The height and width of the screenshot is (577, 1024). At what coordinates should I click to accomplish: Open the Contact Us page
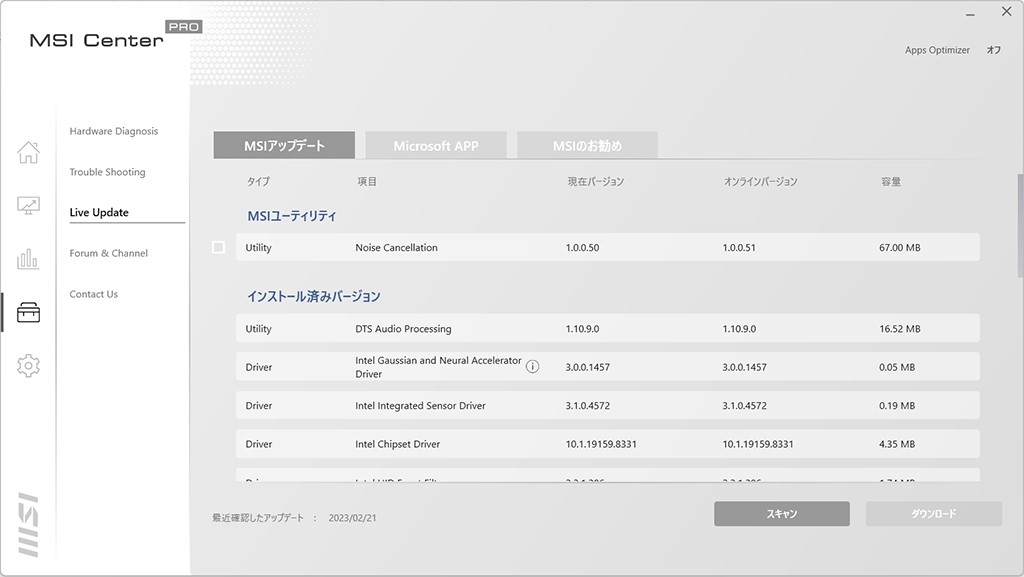[93, 294]
